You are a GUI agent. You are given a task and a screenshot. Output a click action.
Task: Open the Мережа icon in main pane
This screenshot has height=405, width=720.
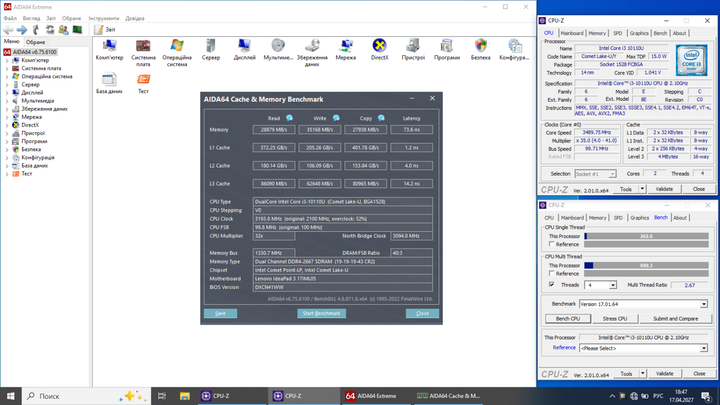(x=345, y=49)
